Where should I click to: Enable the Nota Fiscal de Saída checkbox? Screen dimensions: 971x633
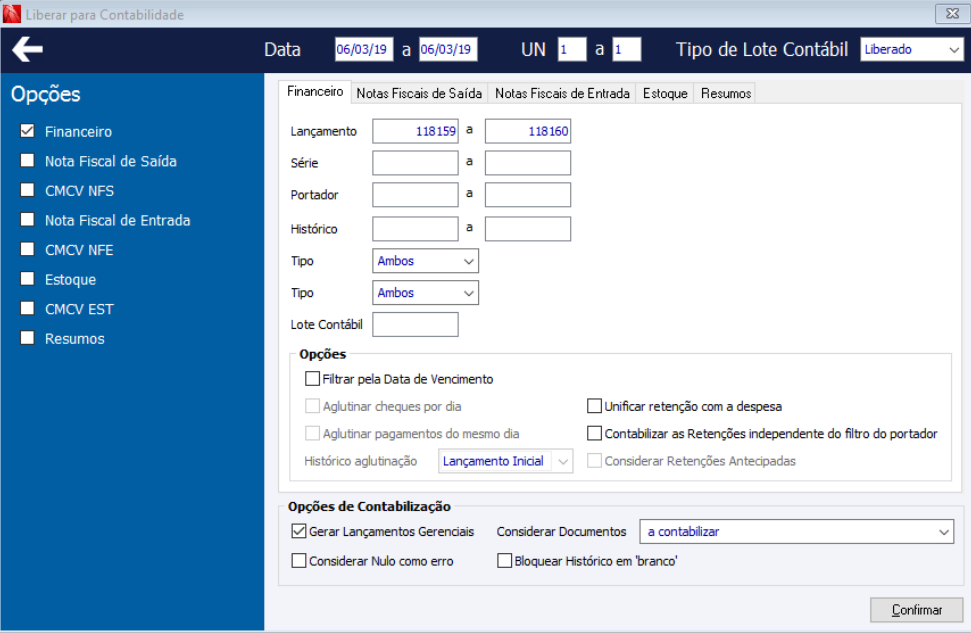[x=27, y=160]
